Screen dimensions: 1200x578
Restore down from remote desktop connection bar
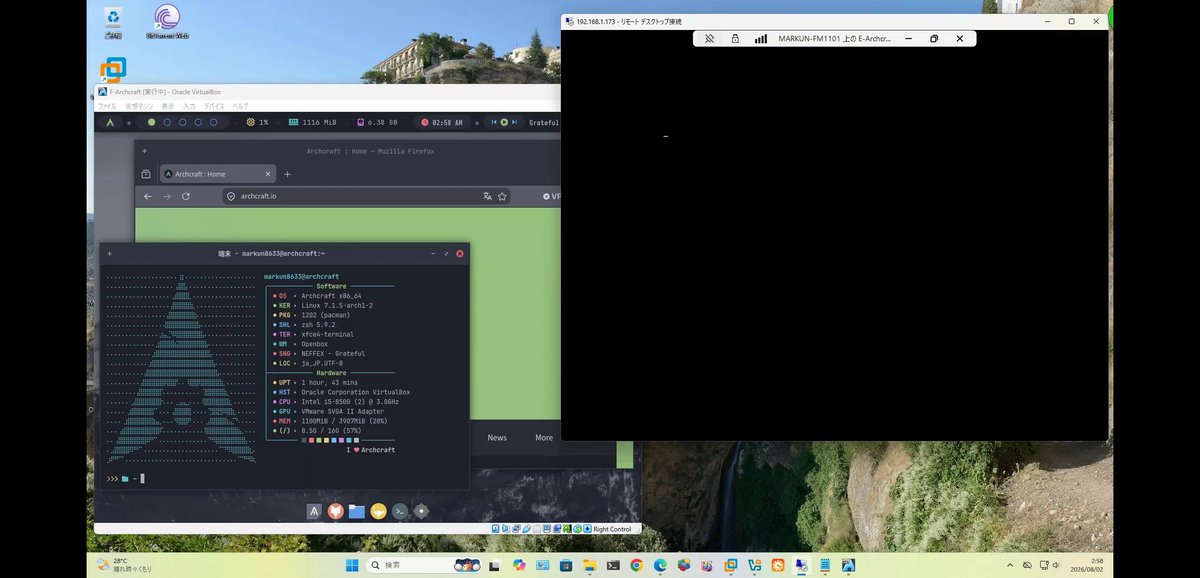934,39
